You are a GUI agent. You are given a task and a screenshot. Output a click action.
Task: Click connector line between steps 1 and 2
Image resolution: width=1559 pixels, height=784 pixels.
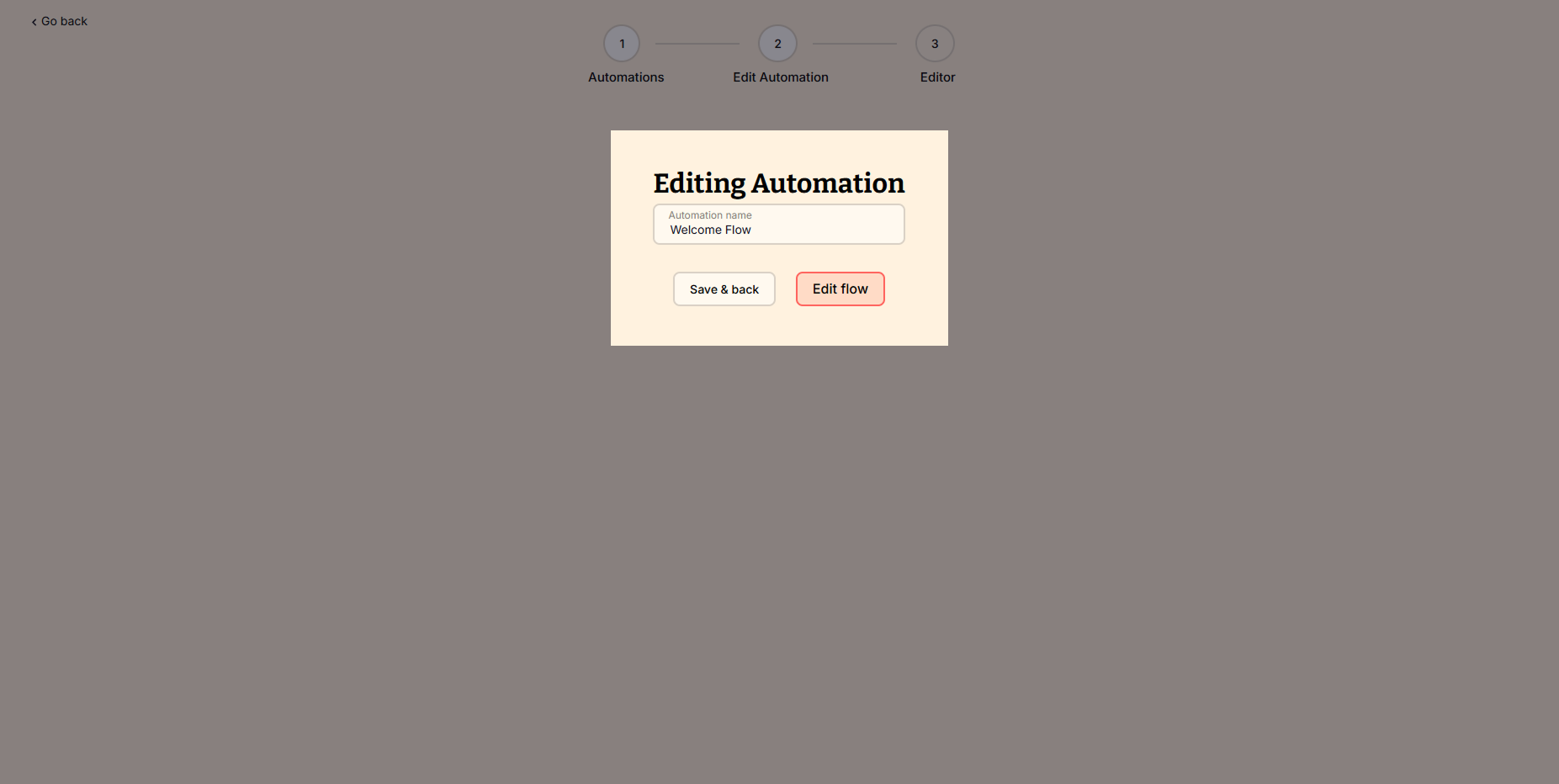[697, 44]
